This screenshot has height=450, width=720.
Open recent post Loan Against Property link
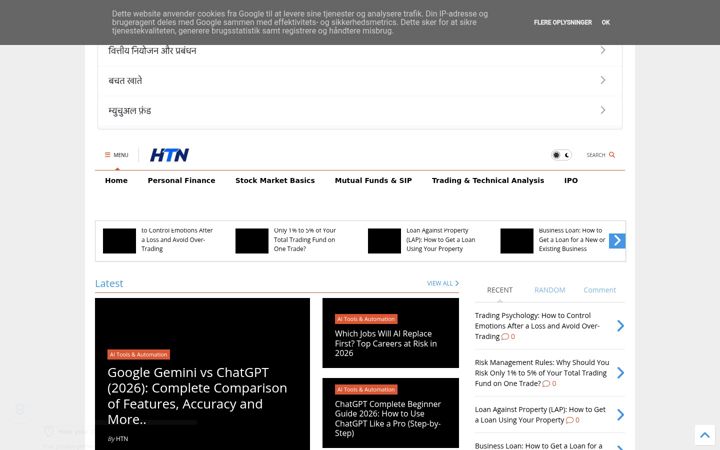[540, 415]
